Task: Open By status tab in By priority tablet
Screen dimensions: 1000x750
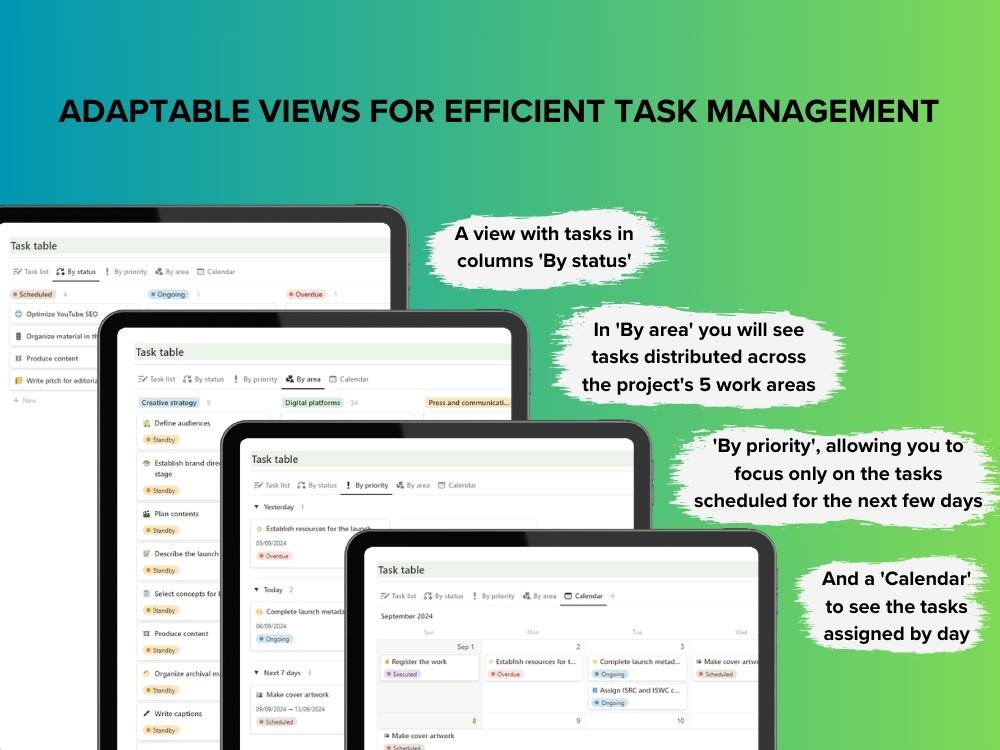Action: tap(317, 485)
